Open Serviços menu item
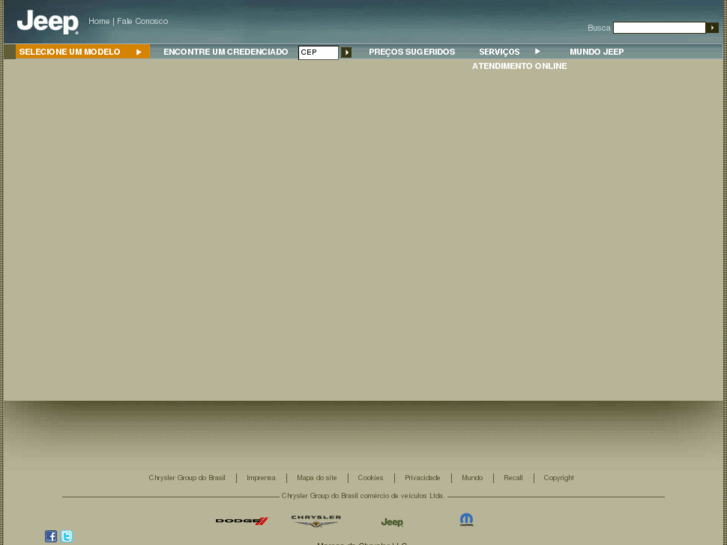Screen dimensions: 727x545 pos(499,52)
